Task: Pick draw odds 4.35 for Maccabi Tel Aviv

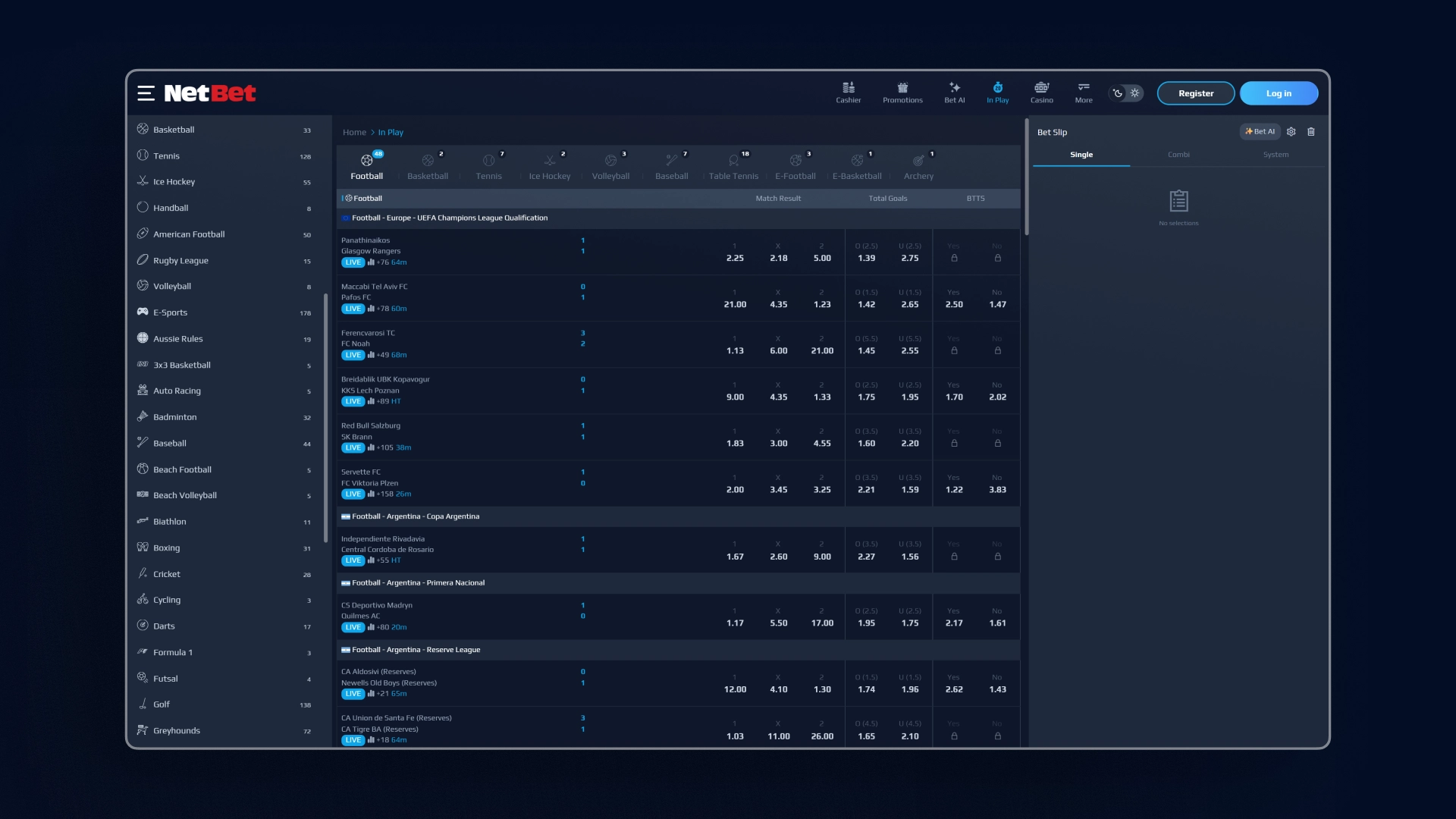Action: tap(778, 299)
